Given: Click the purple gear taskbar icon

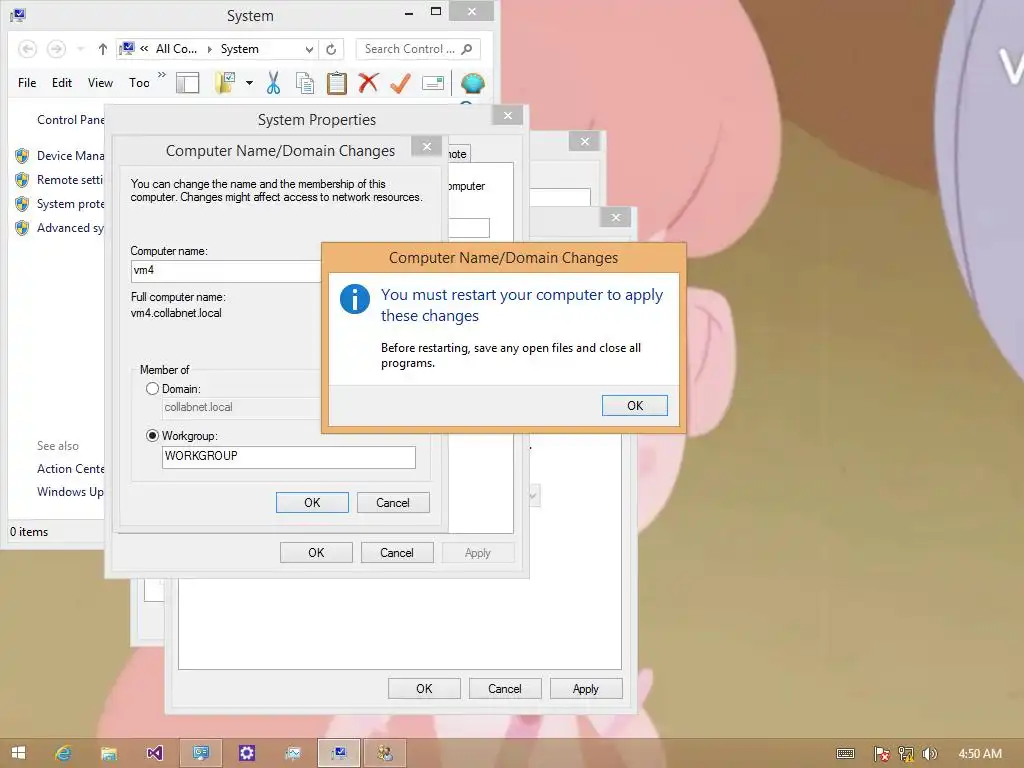Looking at the screenshot, I should point(246,753).
